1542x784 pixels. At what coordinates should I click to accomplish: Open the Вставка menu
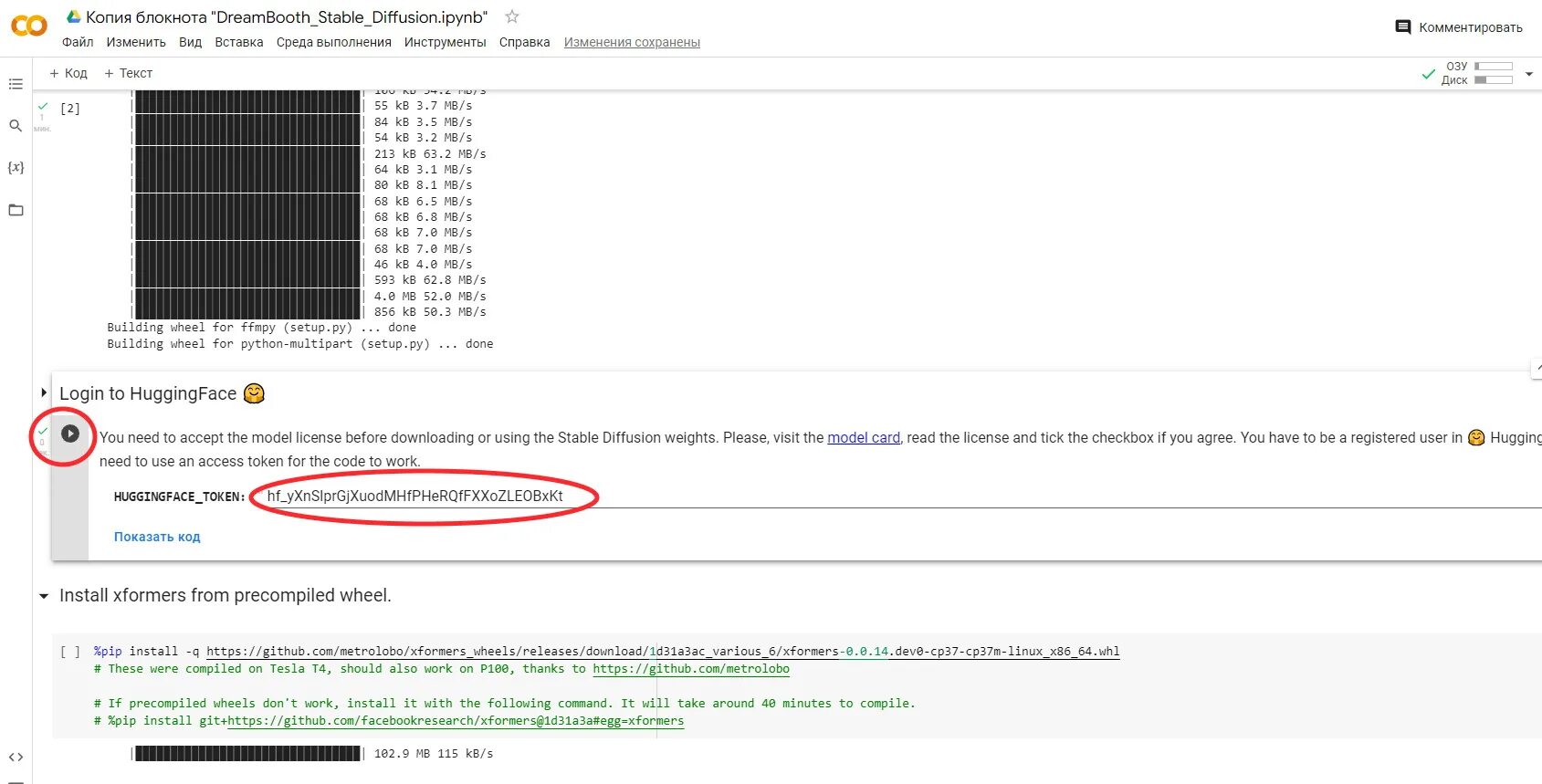[x=239, y=42]
